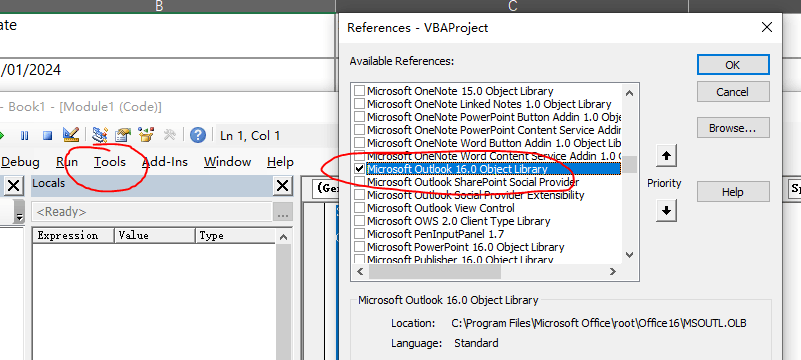Image resolution: width=801 pixels, height=360 pixels.
Task: Click the Ln 1, Col 1 indicator
Action: [x=250, y=135]
